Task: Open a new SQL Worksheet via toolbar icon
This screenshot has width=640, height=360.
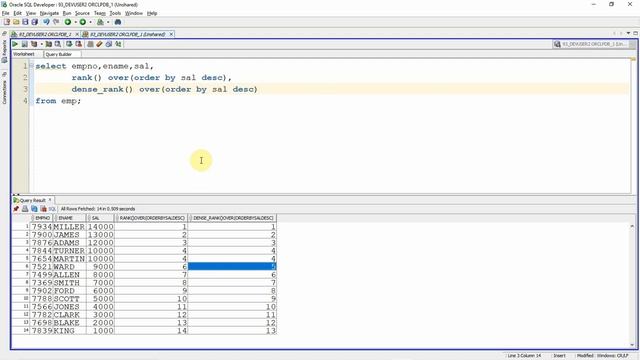Action: coord(100,22)
